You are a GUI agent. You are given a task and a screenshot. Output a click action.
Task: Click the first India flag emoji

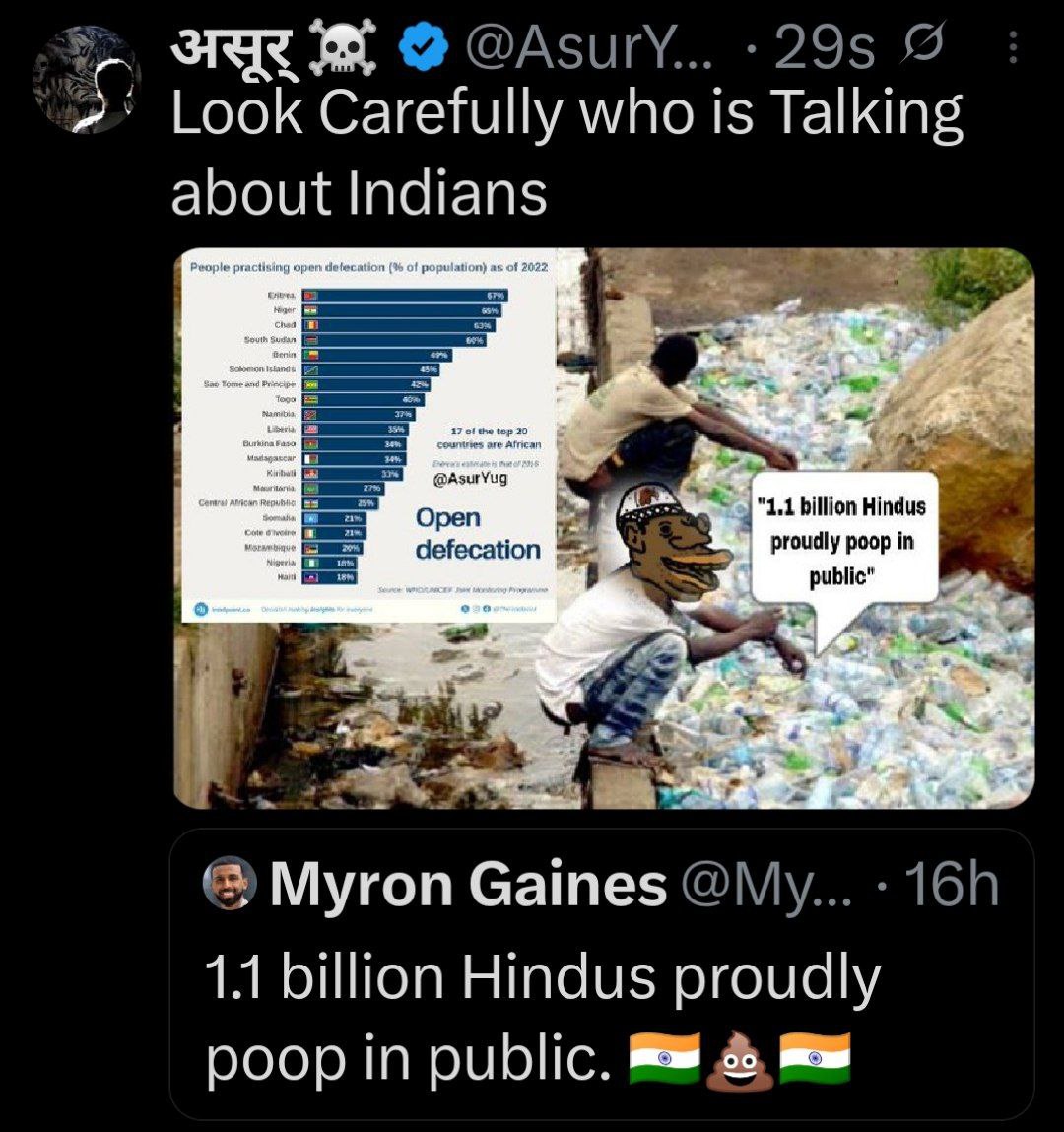(665, 1058)
